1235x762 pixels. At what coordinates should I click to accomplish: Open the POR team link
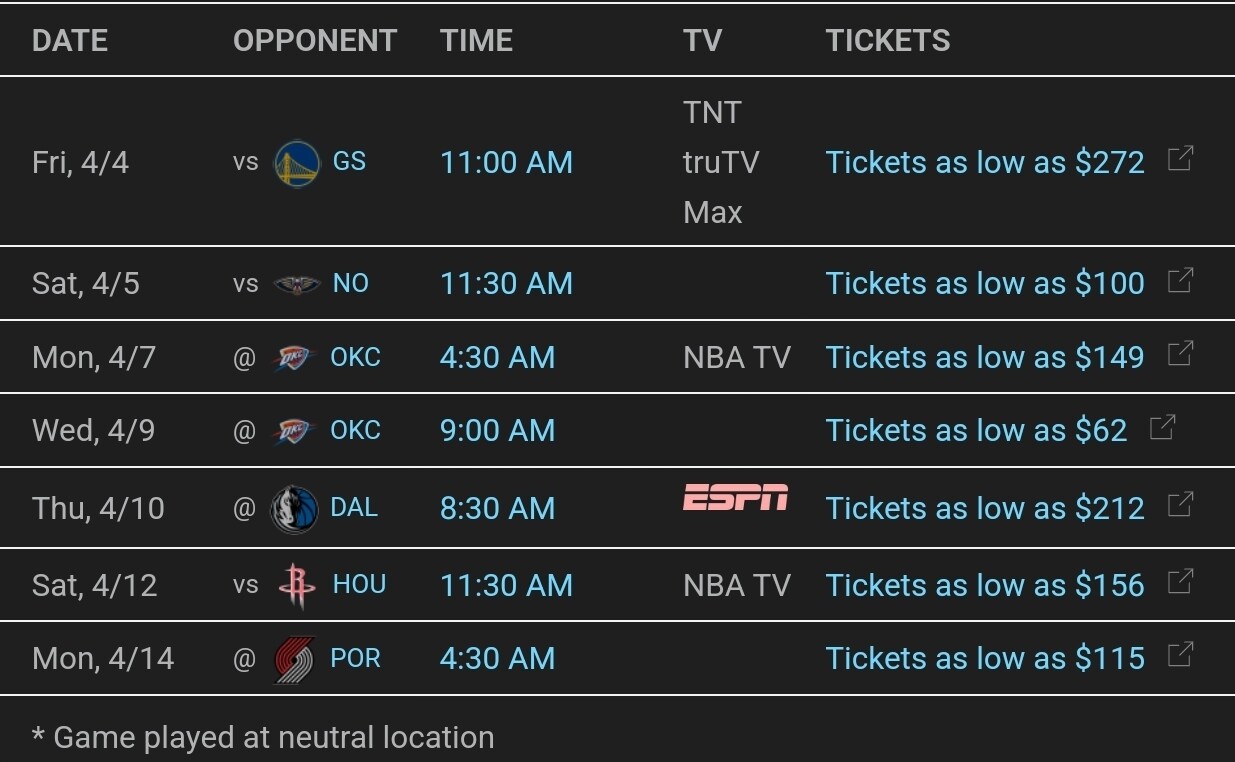pos(355,659)
